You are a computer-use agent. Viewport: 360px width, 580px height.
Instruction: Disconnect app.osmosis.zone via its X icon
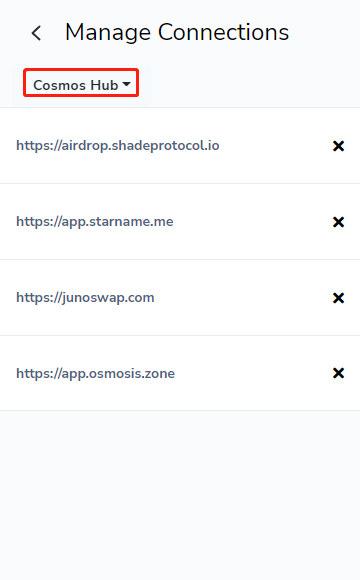(338, 373)
